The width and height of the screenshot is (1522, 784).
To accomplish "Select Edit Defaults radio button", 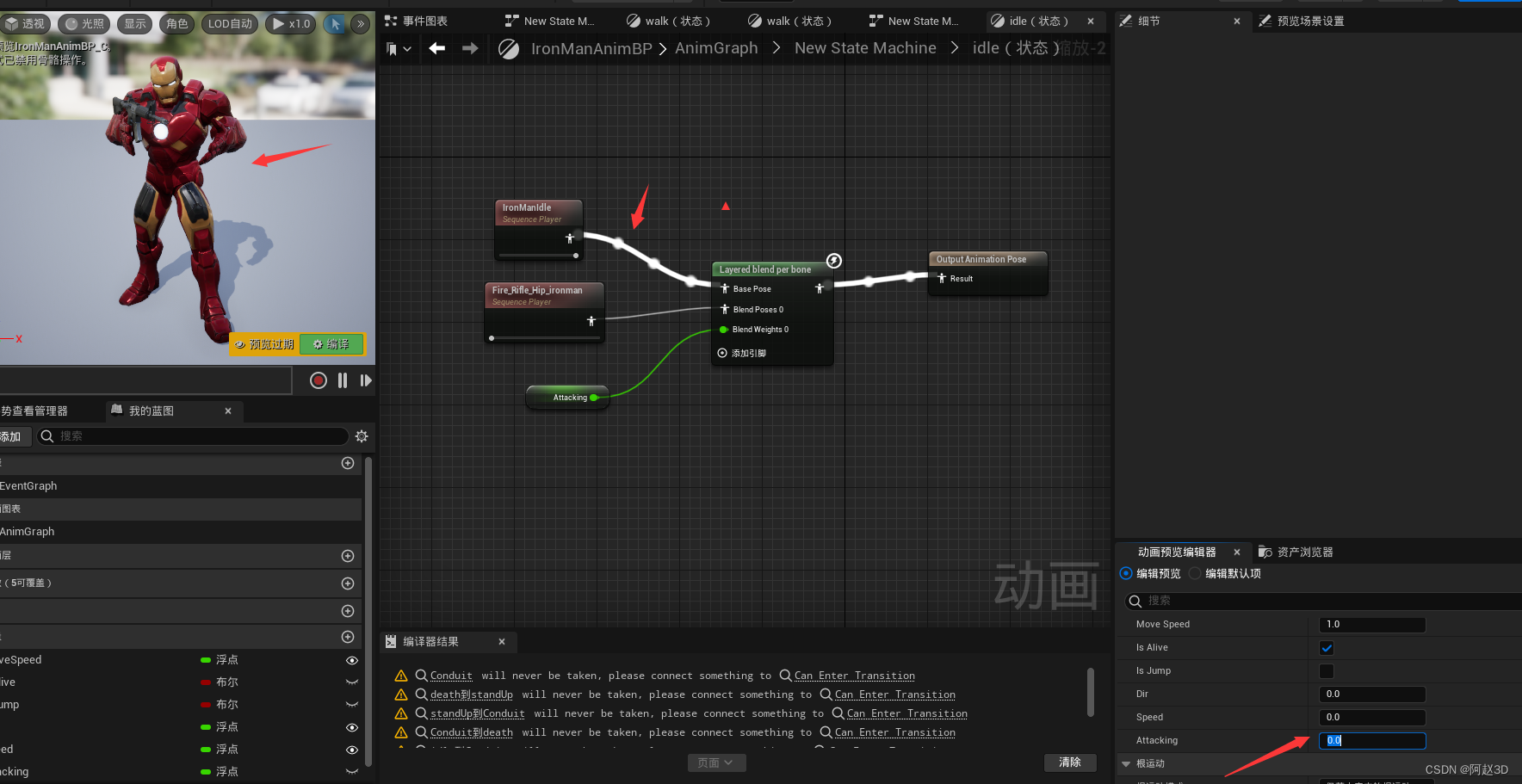I will coord(1195,573).
